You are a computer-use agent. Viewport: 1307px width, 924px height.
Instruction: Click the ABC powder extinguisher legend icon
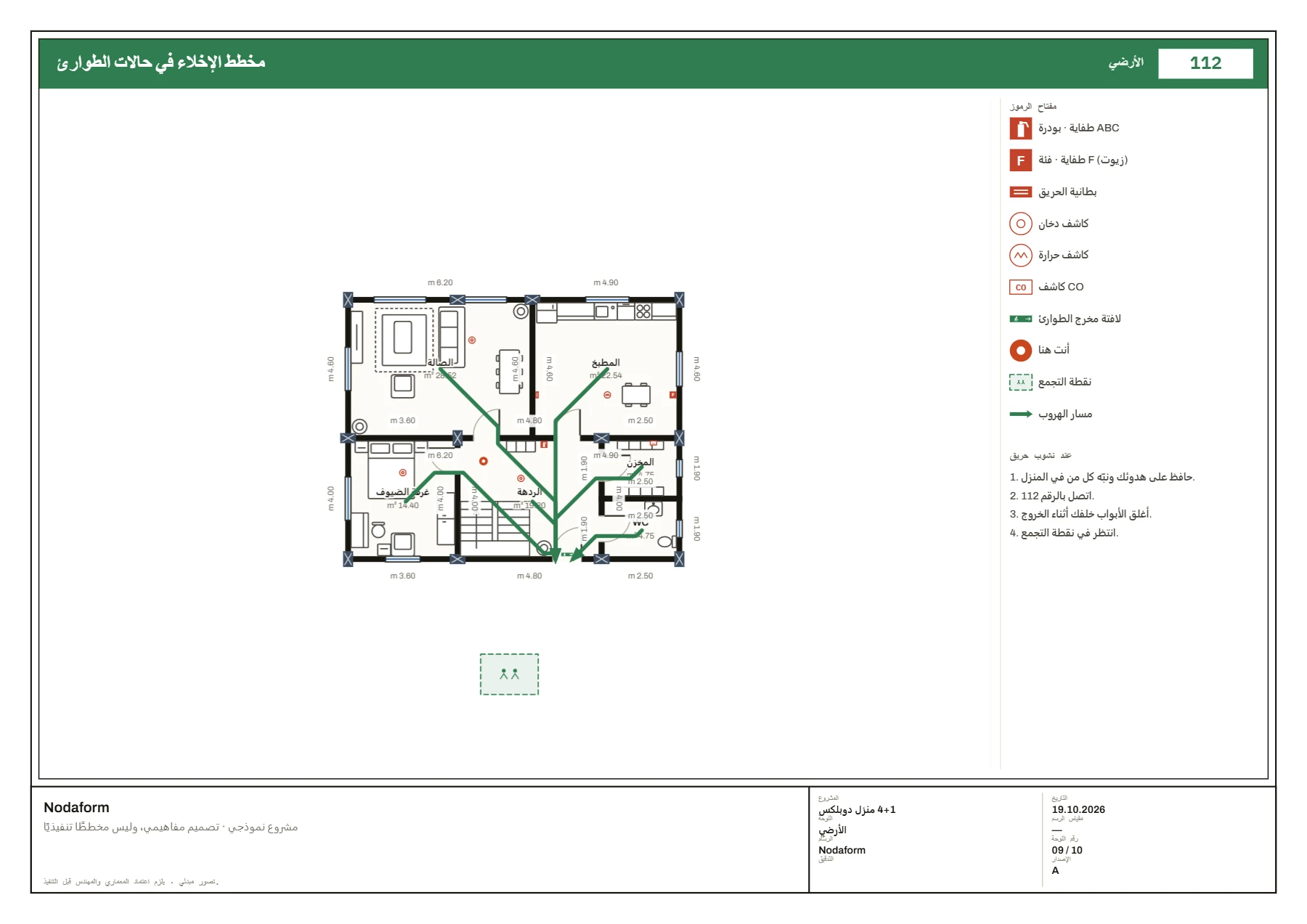pos(1020,128)
